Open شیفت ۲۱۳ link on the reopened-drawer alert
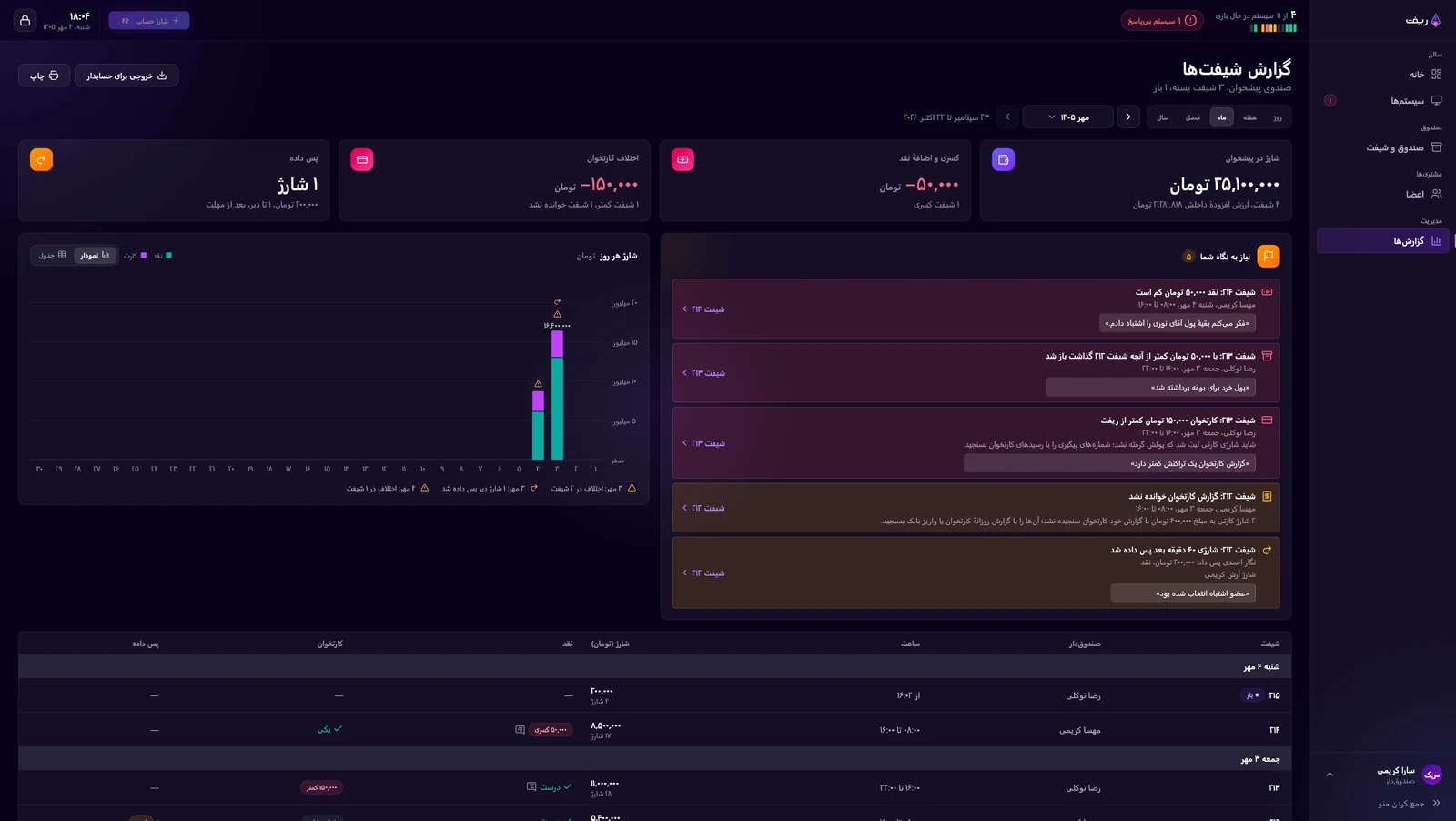 point(703,373)
